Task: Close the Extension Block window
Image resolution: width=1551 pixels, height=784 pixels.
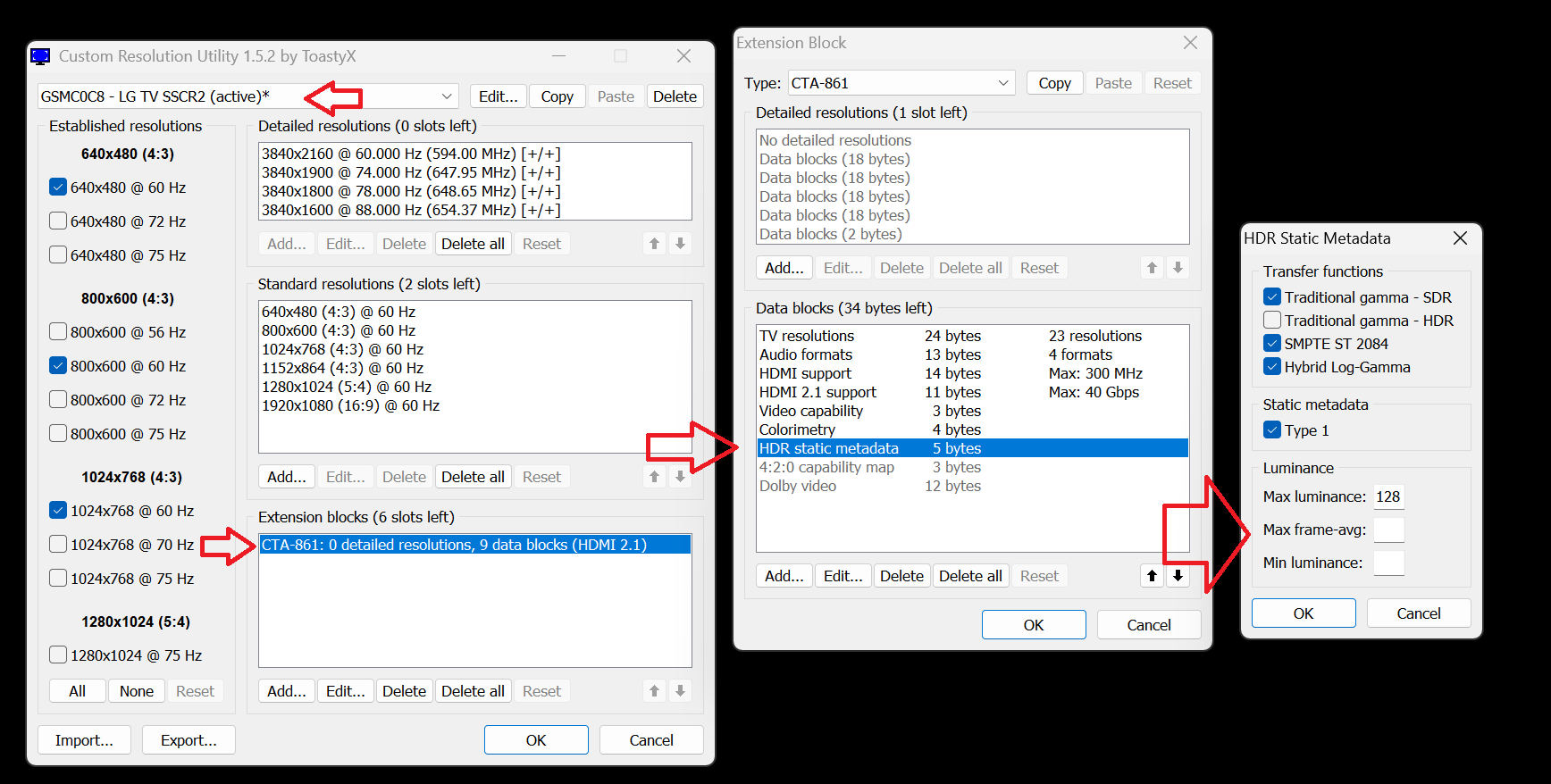Action: click(1190, 43)
